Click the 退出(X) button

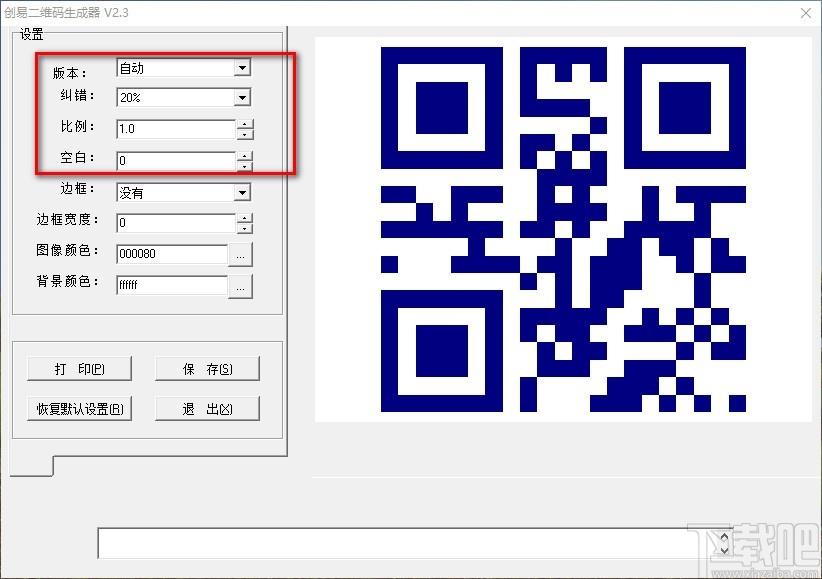coord(208,409)
